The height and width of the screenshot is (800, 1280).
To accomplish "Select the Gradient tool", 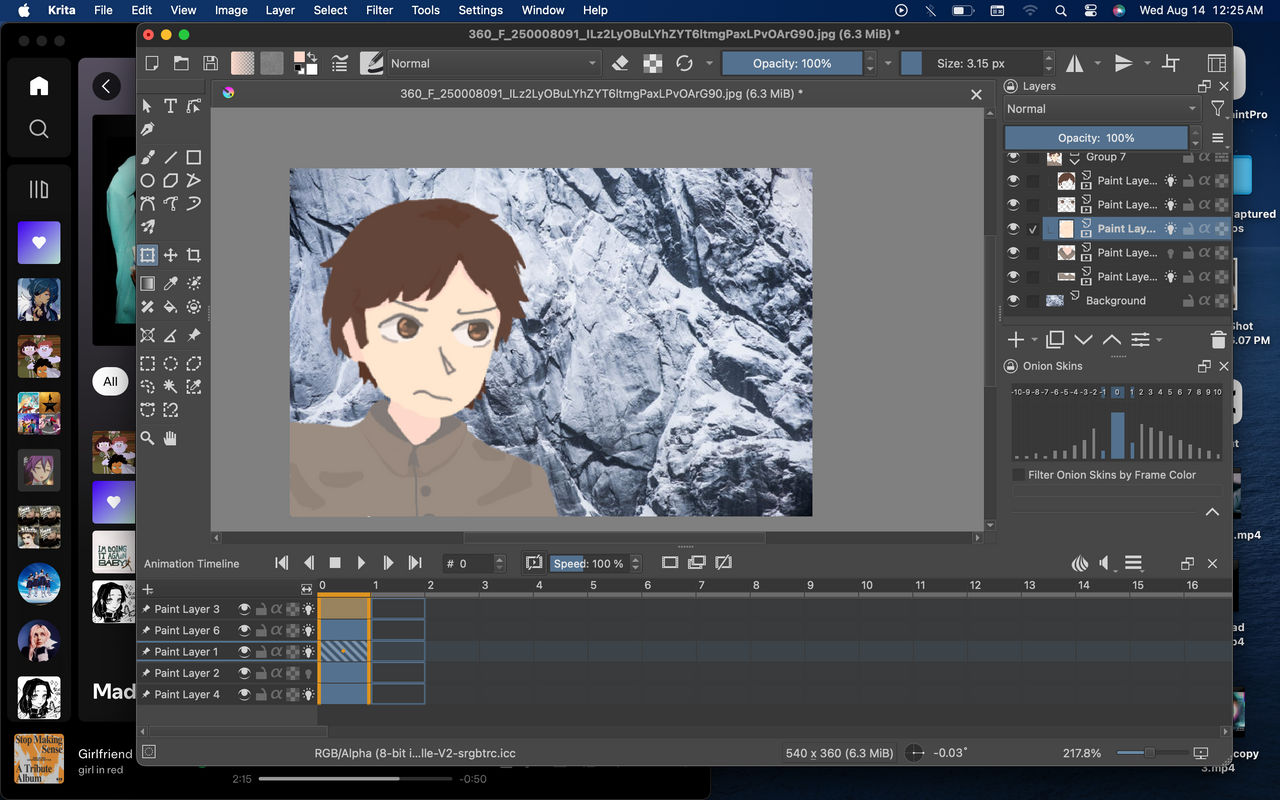I will click(147, 283).
